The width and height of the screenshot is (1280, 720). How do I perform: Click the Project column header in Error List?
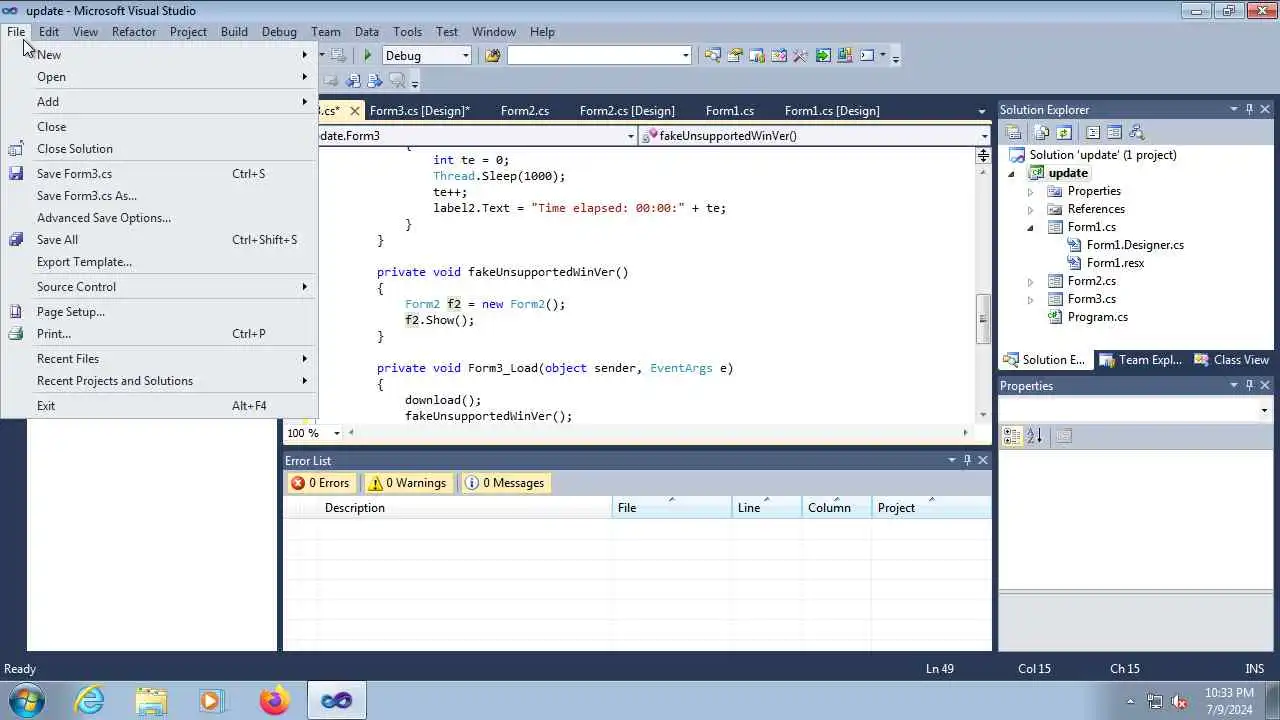[x=931, y=508]
